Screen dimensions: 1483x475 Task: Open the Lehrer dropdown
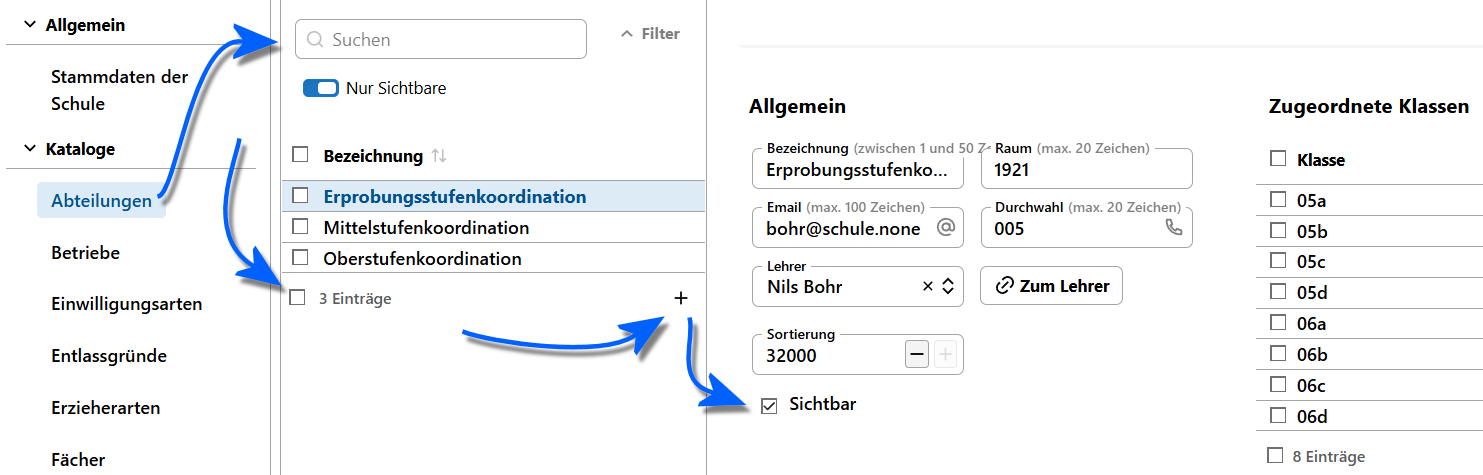948,286
